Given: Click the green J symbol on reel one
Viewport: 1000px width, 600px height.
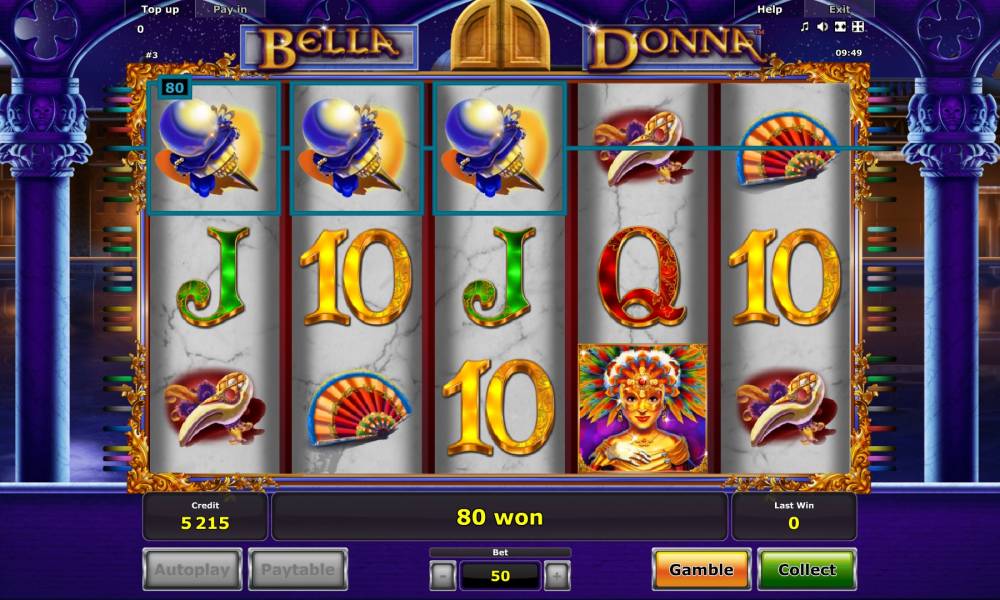Looking at the screenshot, I should tap(213, 278).
